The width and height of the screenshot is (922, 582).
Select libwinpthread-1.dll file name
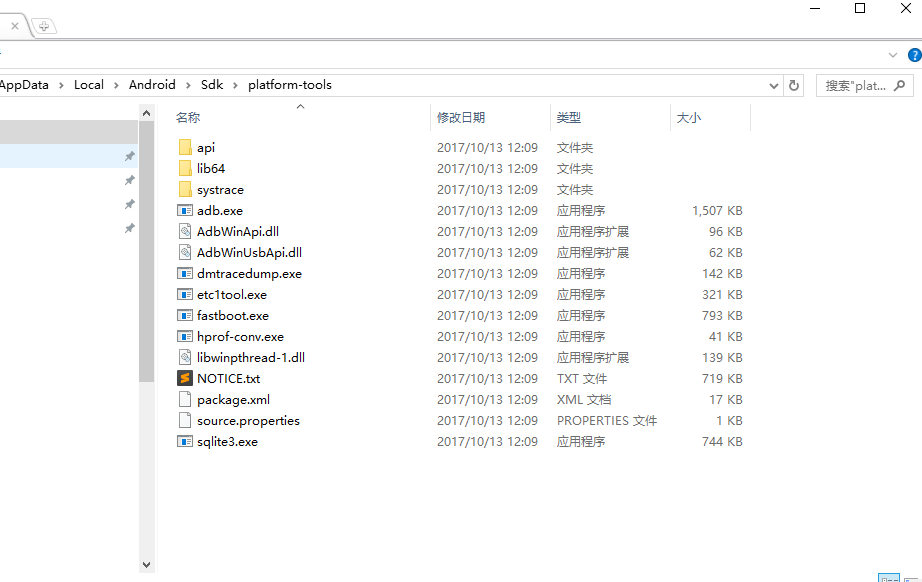(251, 357)
